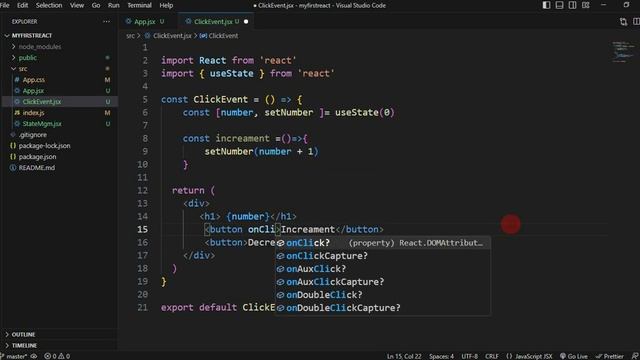Toggle the secondary side bar layout icon
This screenshot has height=360, width=640.
[572, 5]
